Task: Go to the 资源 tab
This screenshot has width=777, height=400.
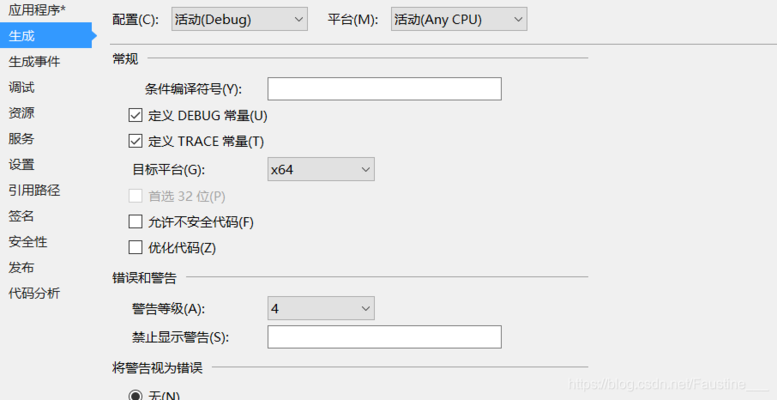Action: click(21, 113)
